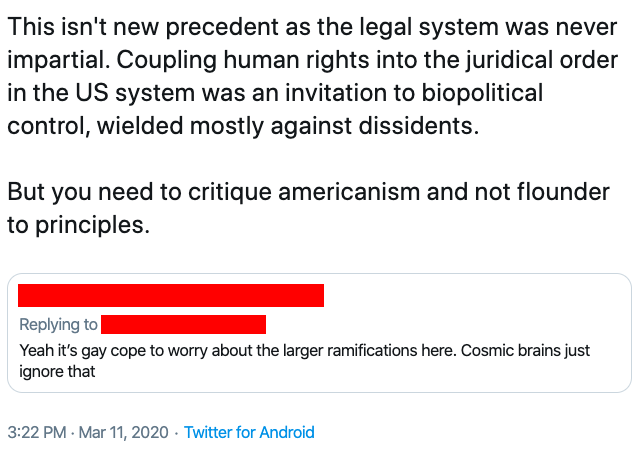The image size is (638, 450).
Task: Click the phrase 'Cosmic brains' in quoted tweet
Action: point(530,352)
